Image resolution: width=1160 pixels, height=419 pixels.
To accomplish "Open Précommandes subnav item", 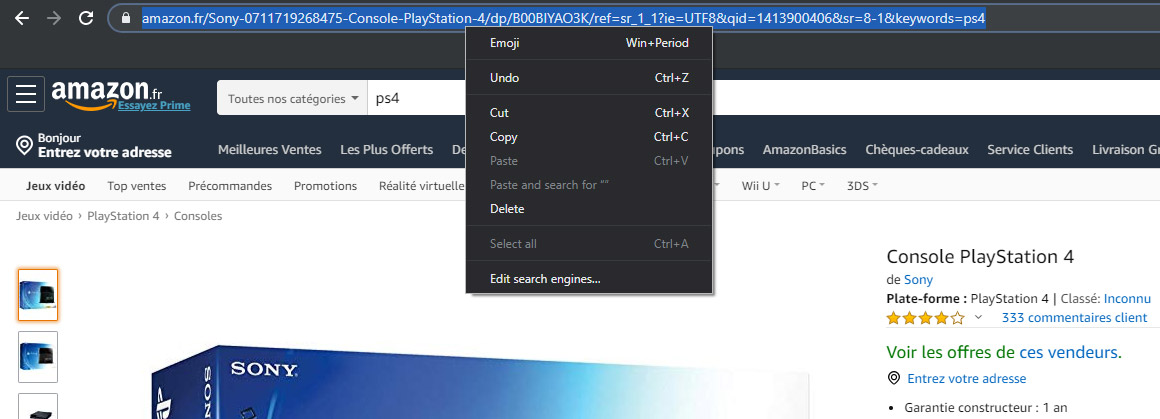I will (230, 186).
